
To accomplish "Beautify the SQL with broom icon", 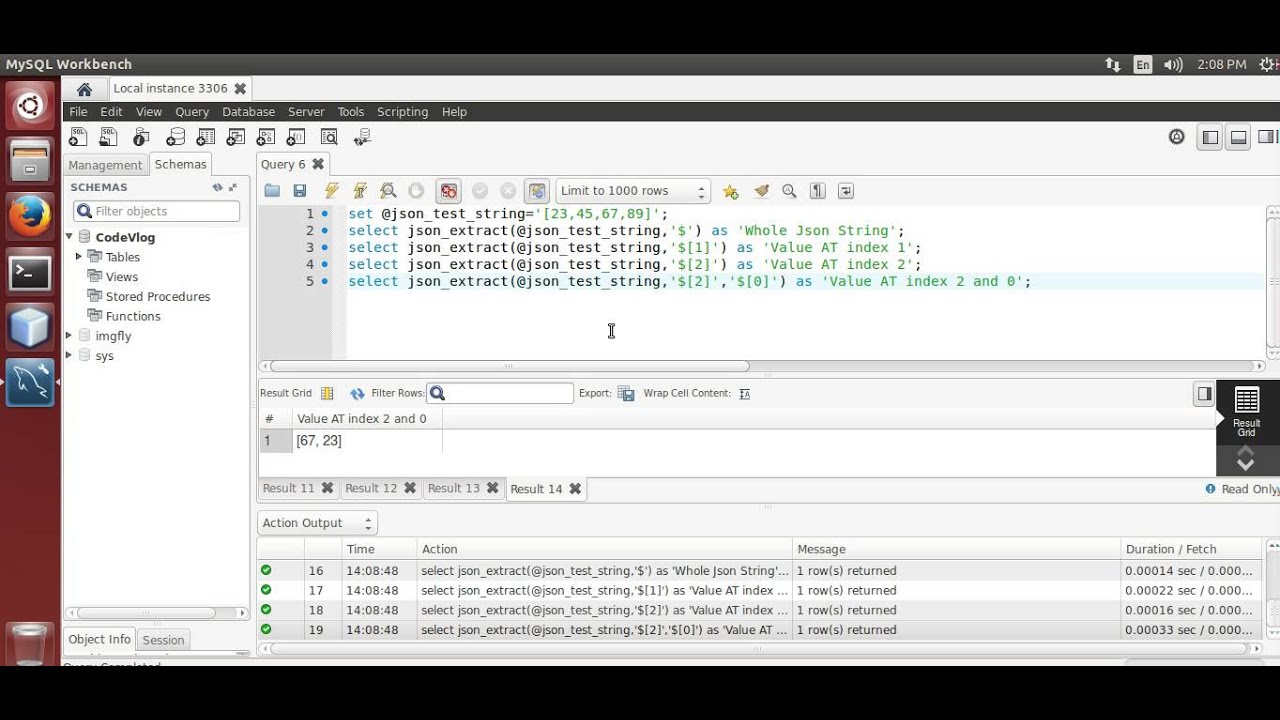I will tap(761, 191).
